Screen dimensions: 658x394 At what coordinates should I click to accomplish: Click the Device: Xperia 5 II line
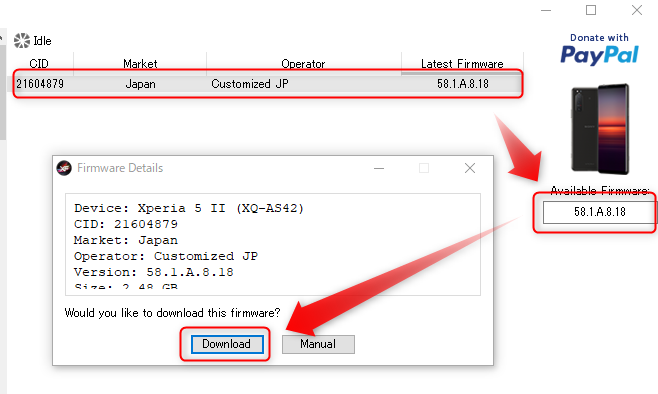click(x=189, y=208)
